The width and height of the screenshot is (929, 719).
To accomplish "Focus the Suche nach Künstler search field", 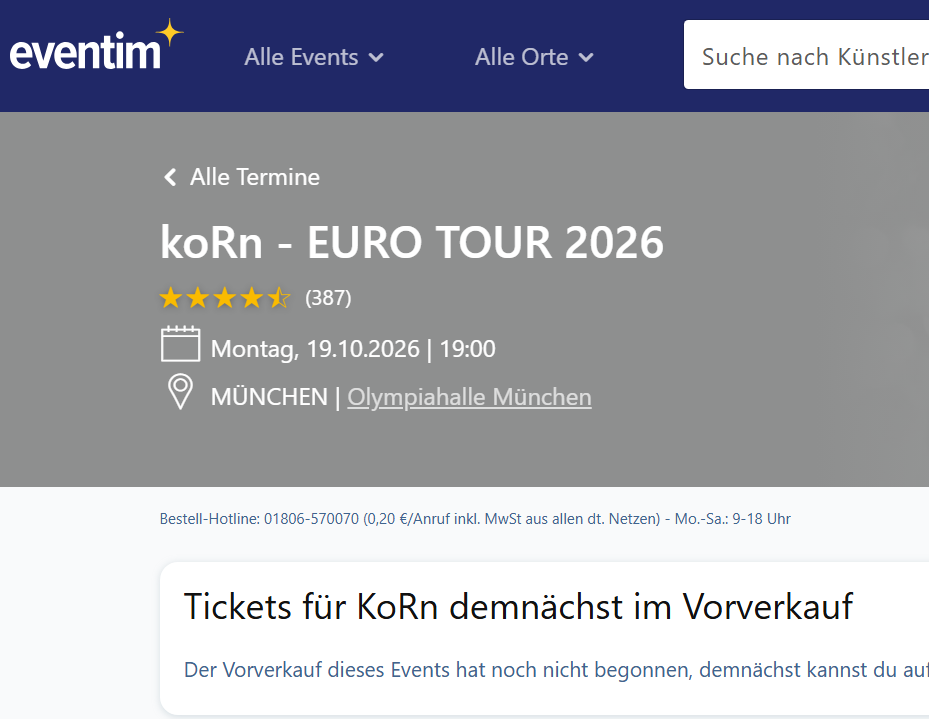I will 806,55.
